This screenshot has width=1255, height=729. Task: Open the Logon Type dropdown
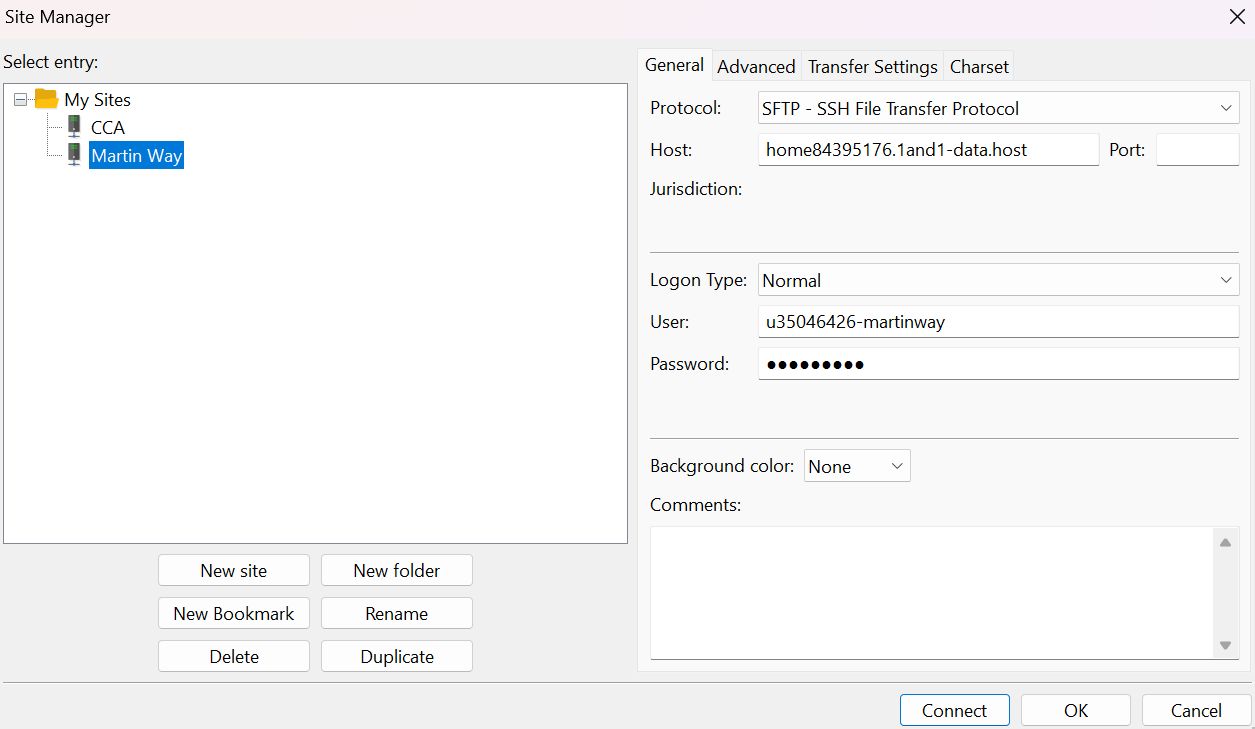pyautogui.click(x=998, y=281)
